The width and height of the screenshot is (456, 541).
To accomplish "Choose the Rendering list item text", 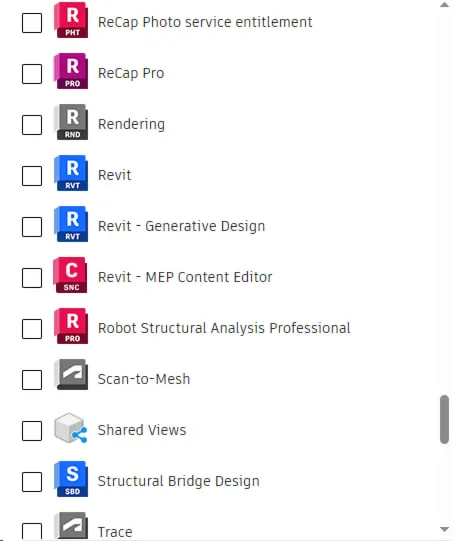I will pyautogui.click(x=131, y=124).
